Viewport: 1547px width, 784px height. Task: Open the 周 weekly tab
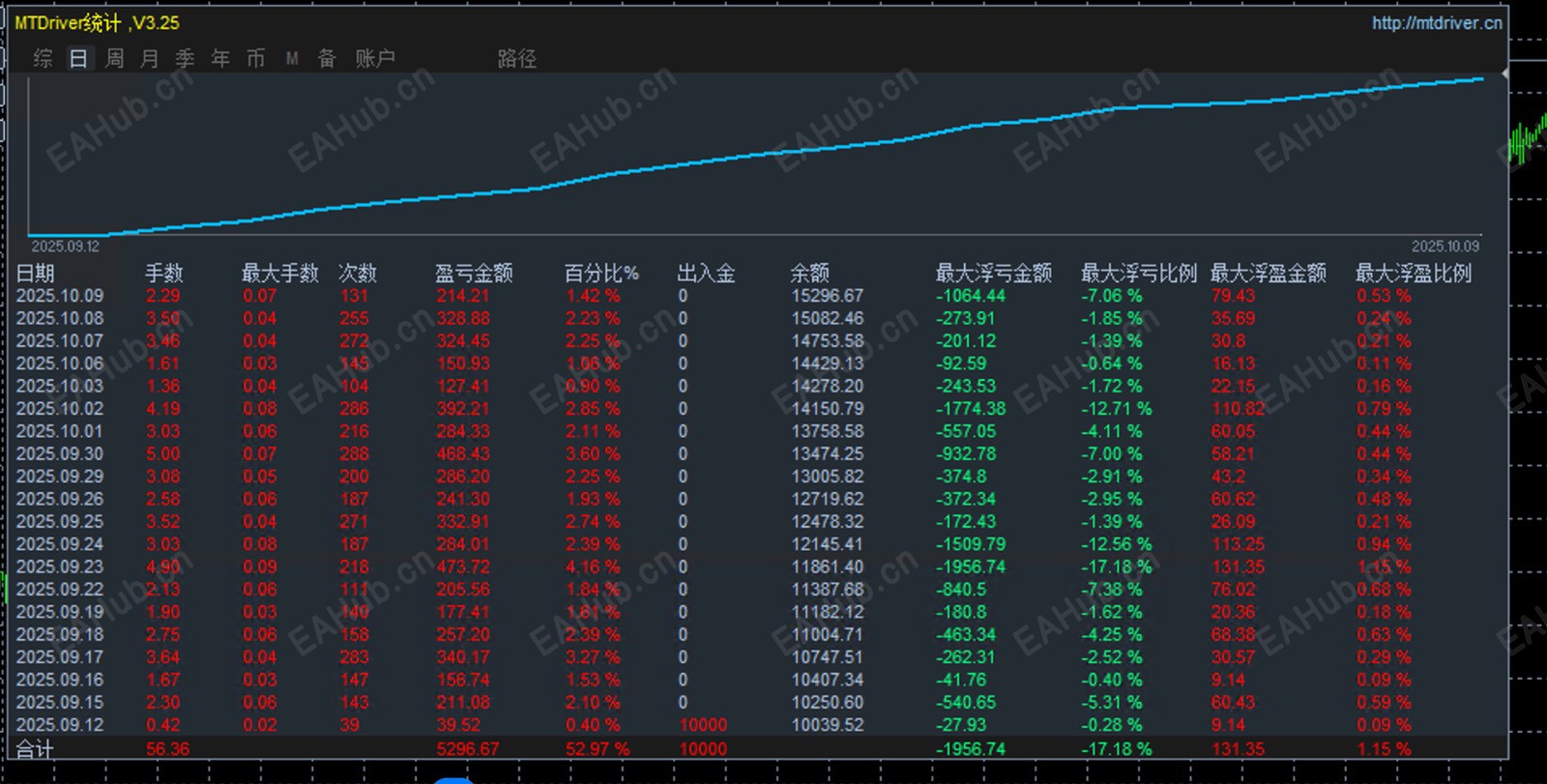pos(114,59)
